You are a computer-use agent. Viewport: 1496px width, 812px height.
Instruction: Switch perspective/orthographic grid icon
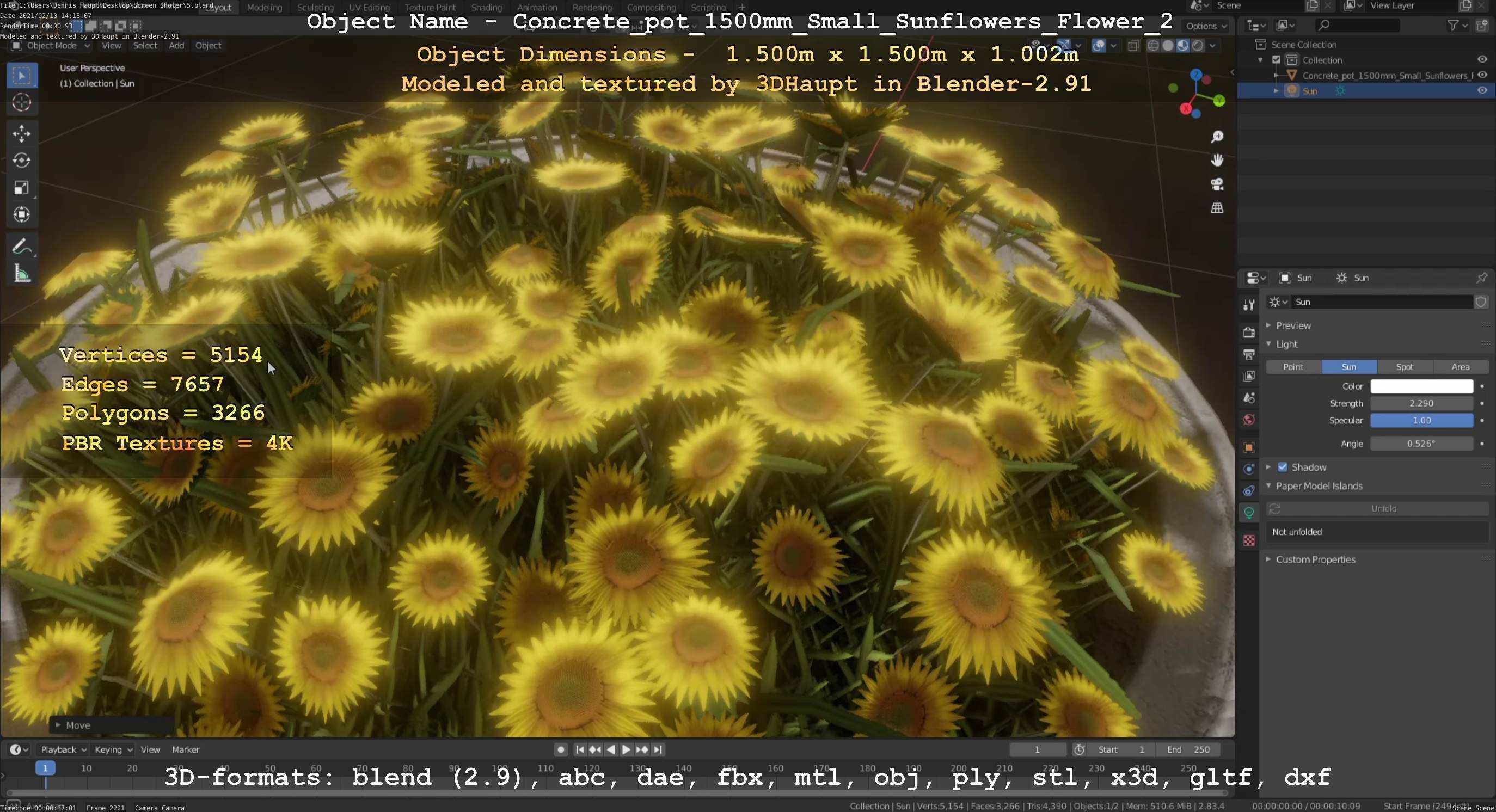[1217, 208]
